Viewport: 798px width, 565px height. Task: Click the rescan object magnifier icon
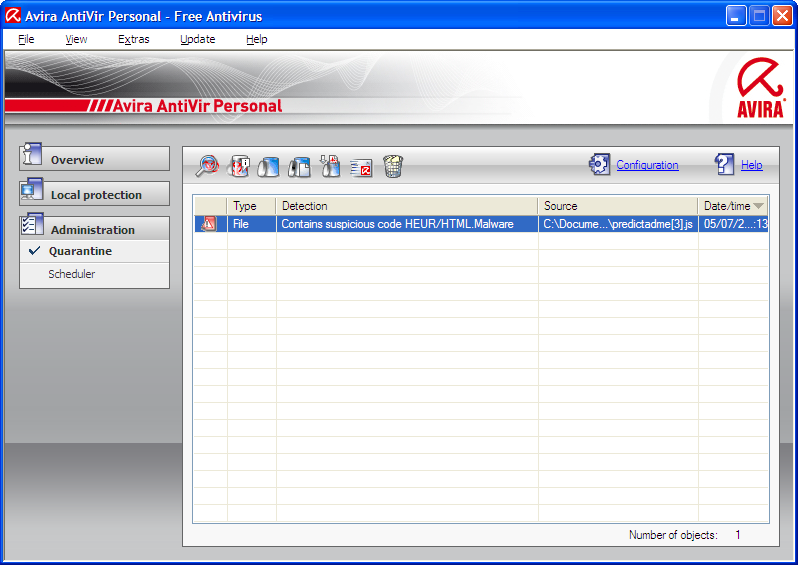[x=207, y=166]
